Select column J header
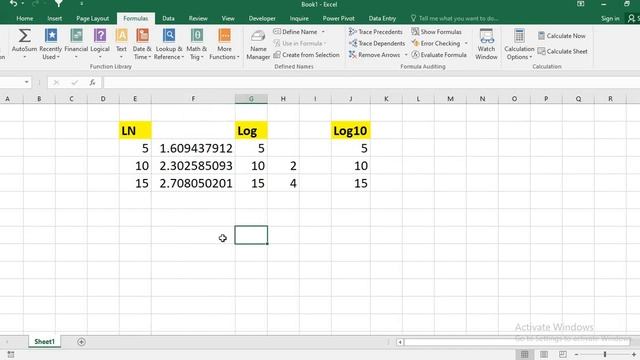The image size is (640, 360). [351, 99]
